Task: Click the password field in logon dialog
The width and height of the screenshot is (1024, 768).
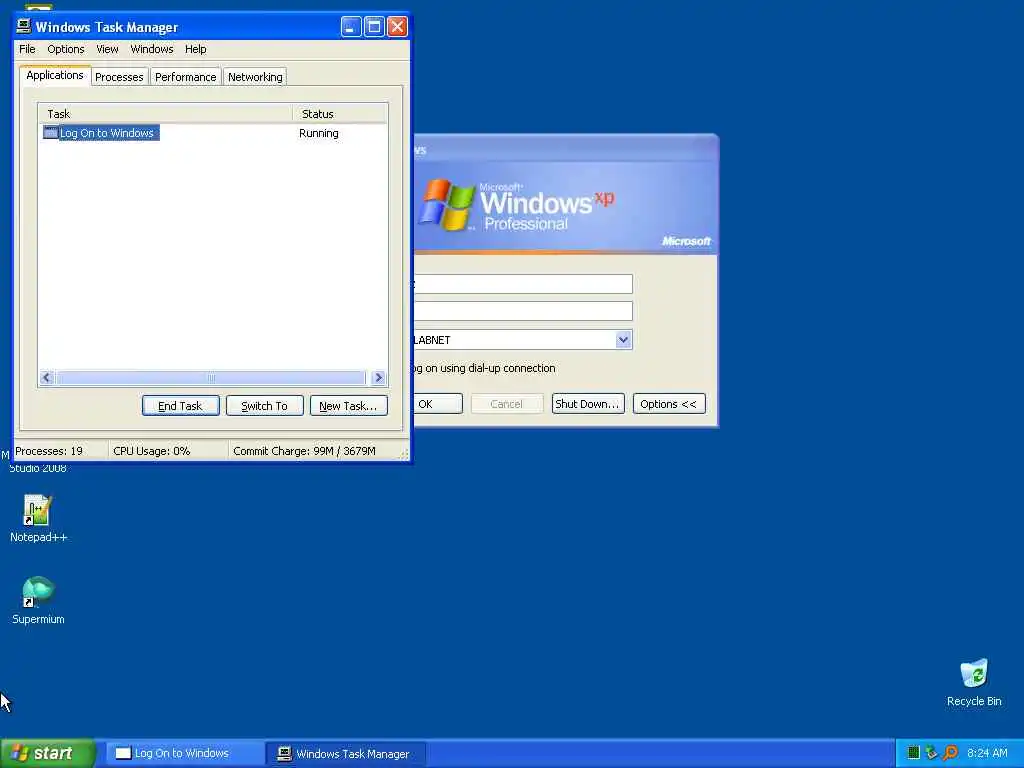Action: point(523,311)
